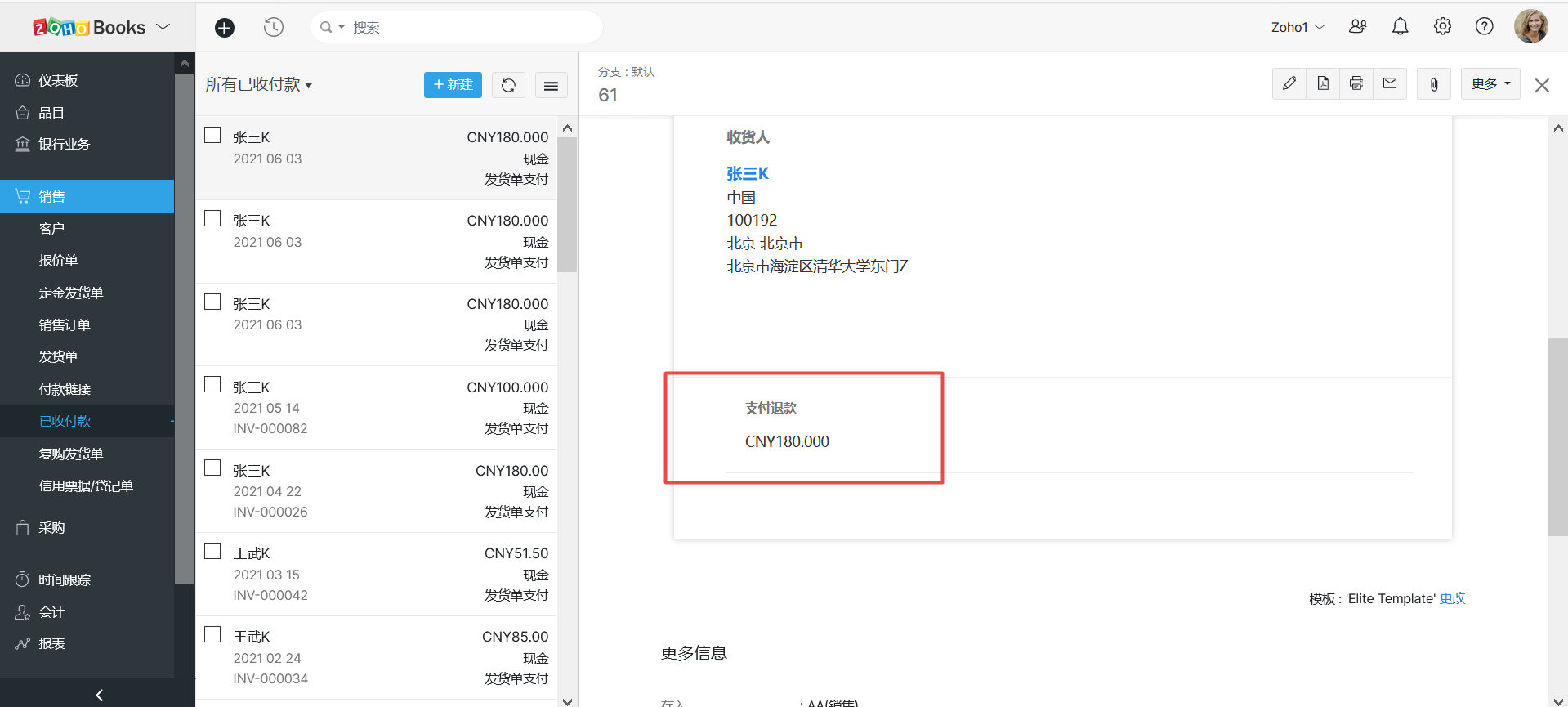Refresh the payments list
This screenshot has height=707, width=1568.
pyautogui.click(x=508, y=85)
